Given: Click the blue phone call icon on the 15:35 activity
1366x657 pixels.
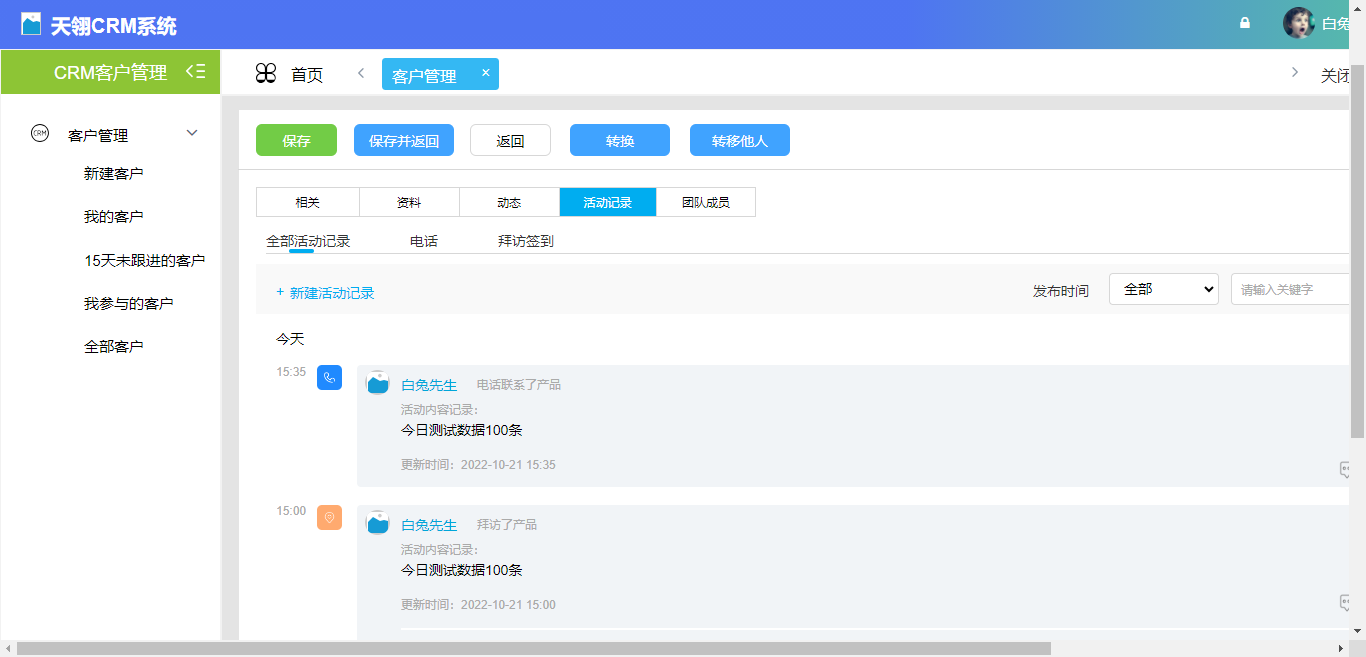Looking at the screenshot, I should pyautogui.click(x=329, y=377).
